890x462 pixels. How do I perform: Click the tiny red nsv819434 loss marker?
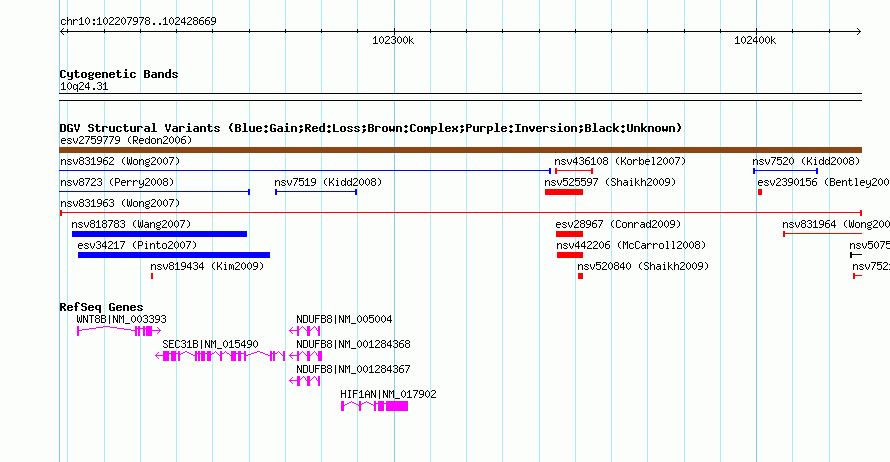point(152,276)
